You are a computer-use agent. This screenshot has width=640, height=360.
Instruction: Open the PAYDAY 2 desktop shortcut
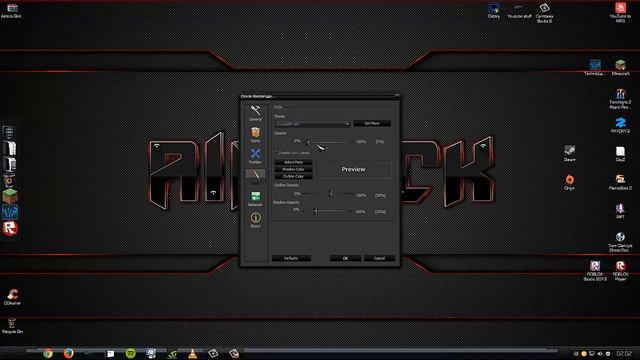(620, 125)
